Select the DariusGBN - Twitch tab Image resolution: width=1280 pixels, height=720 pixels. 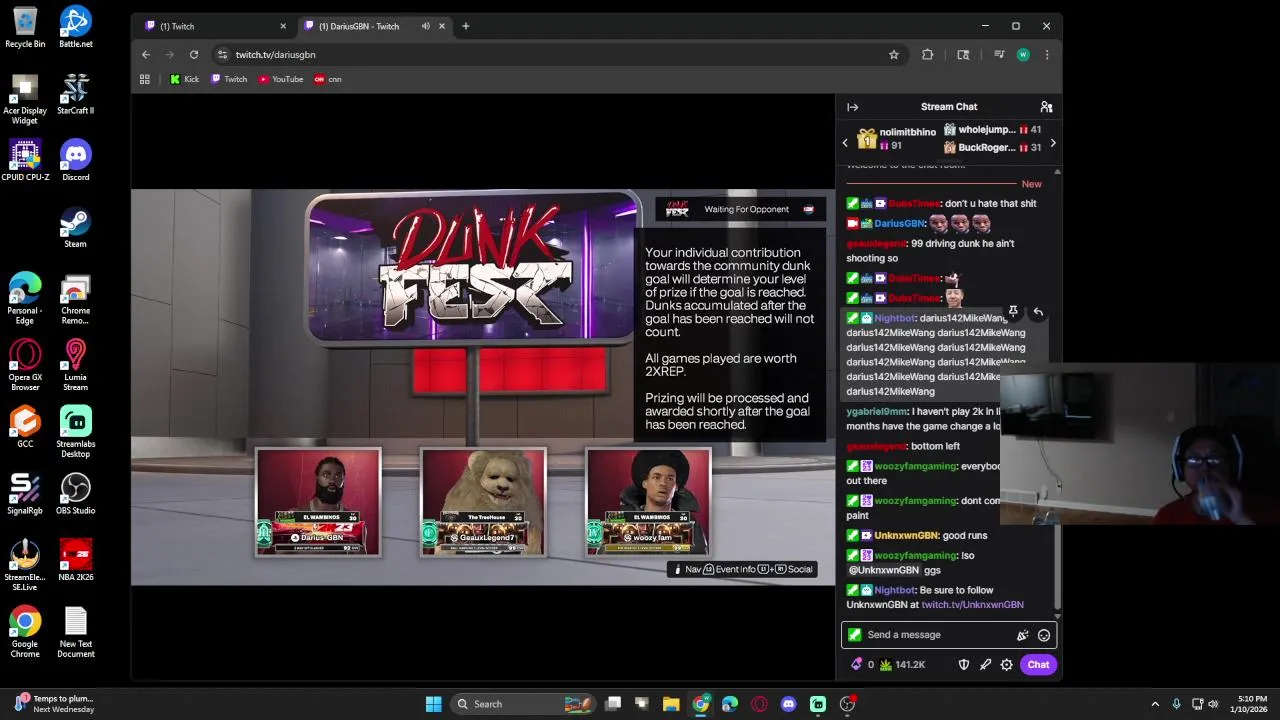370,26
